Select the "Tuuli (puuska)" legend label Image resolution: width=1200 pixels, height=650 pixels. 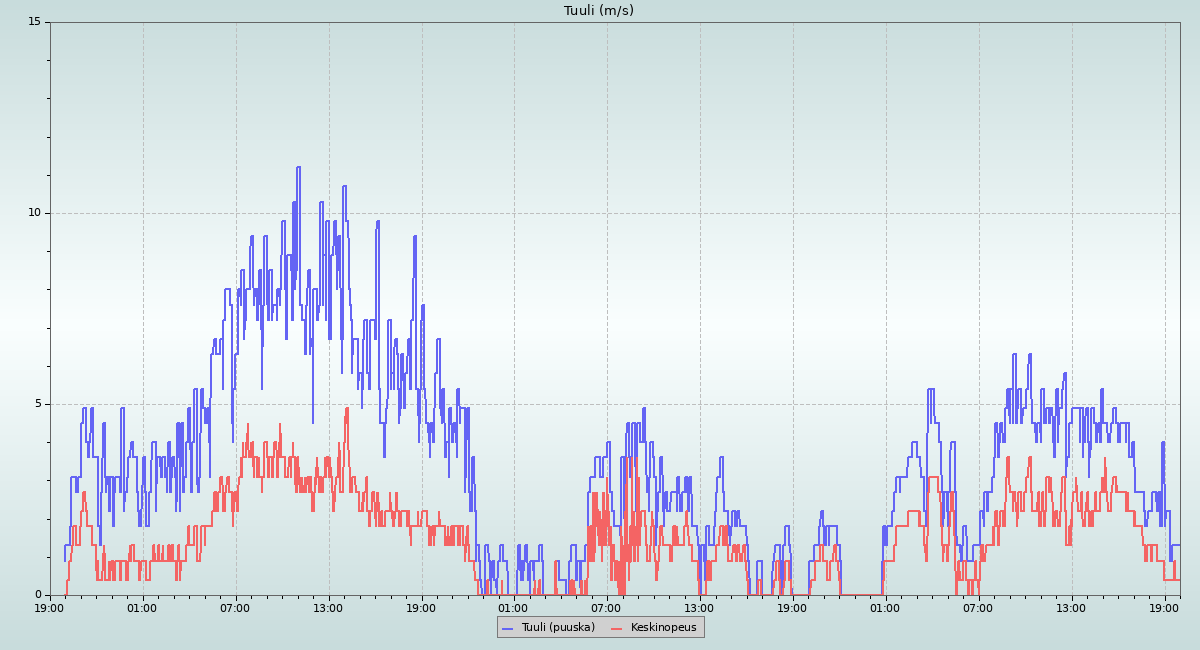[x=557, y=628]
